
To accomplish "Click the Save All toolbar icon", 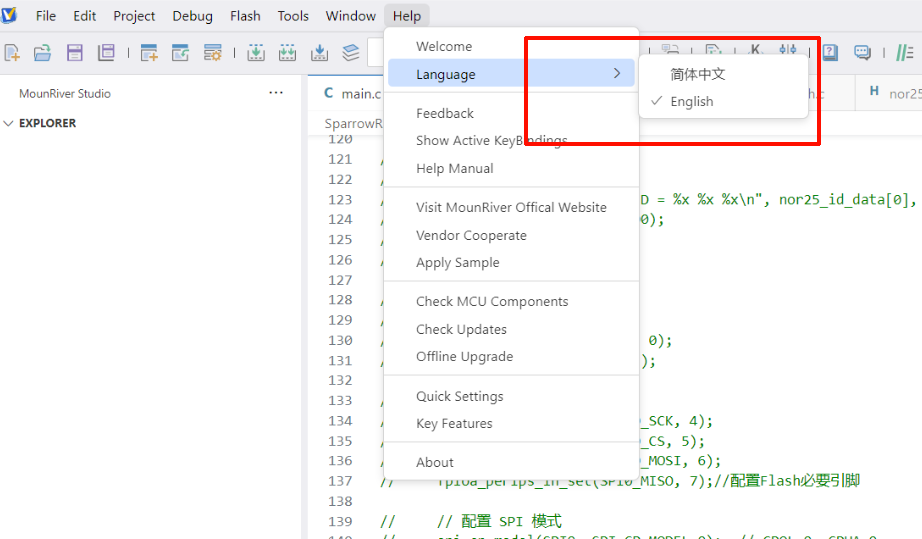I will (106, 53).
